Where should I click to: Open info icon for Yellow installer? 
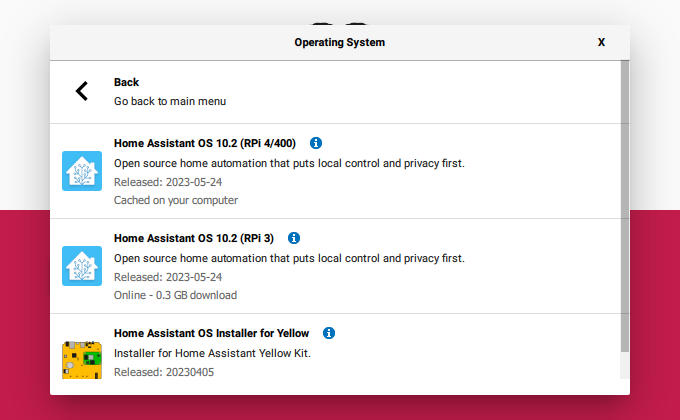tap(329, 333)
